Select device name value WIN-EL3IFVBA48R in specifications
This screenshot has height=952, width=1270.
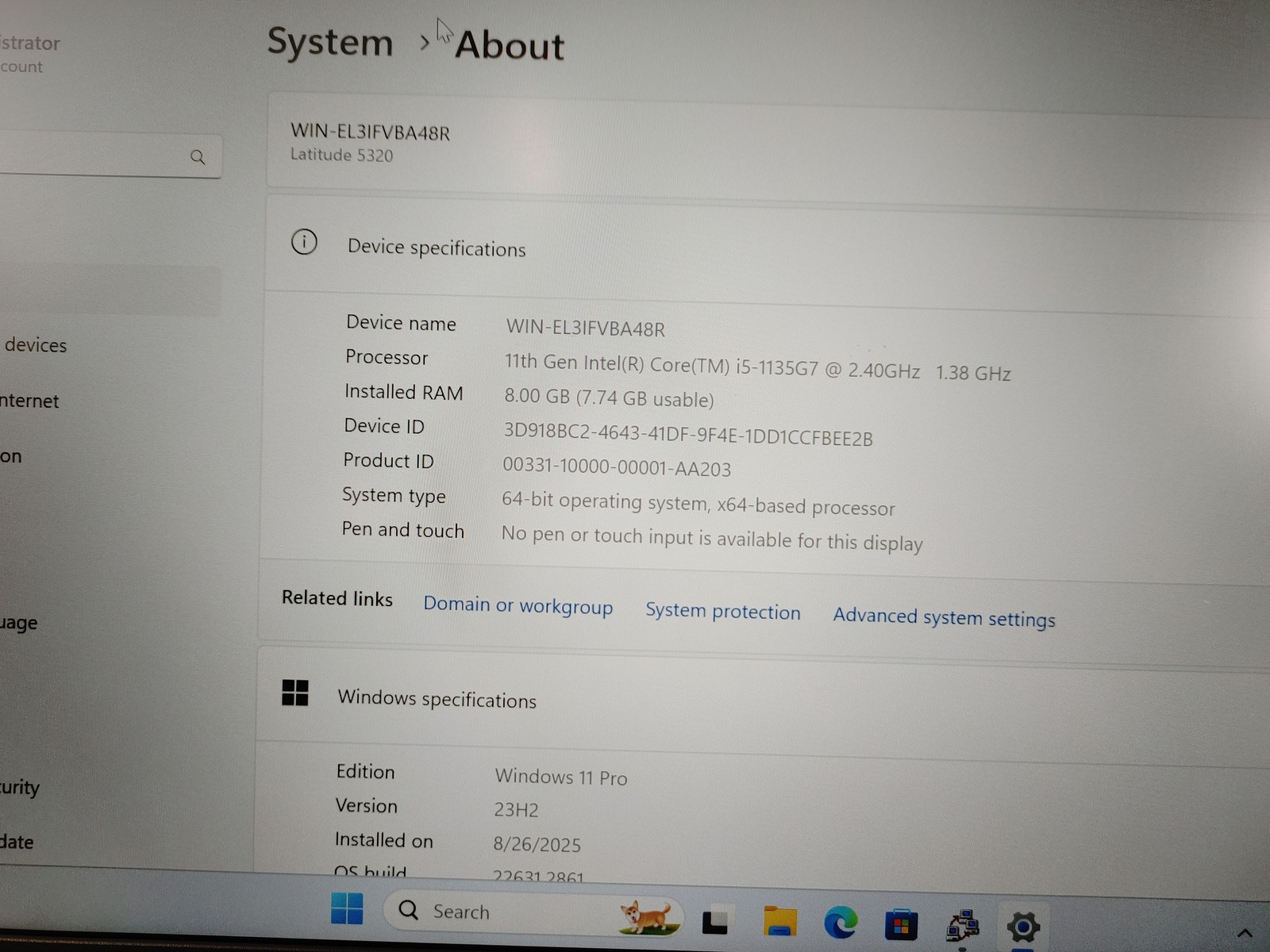click(586, 328)
